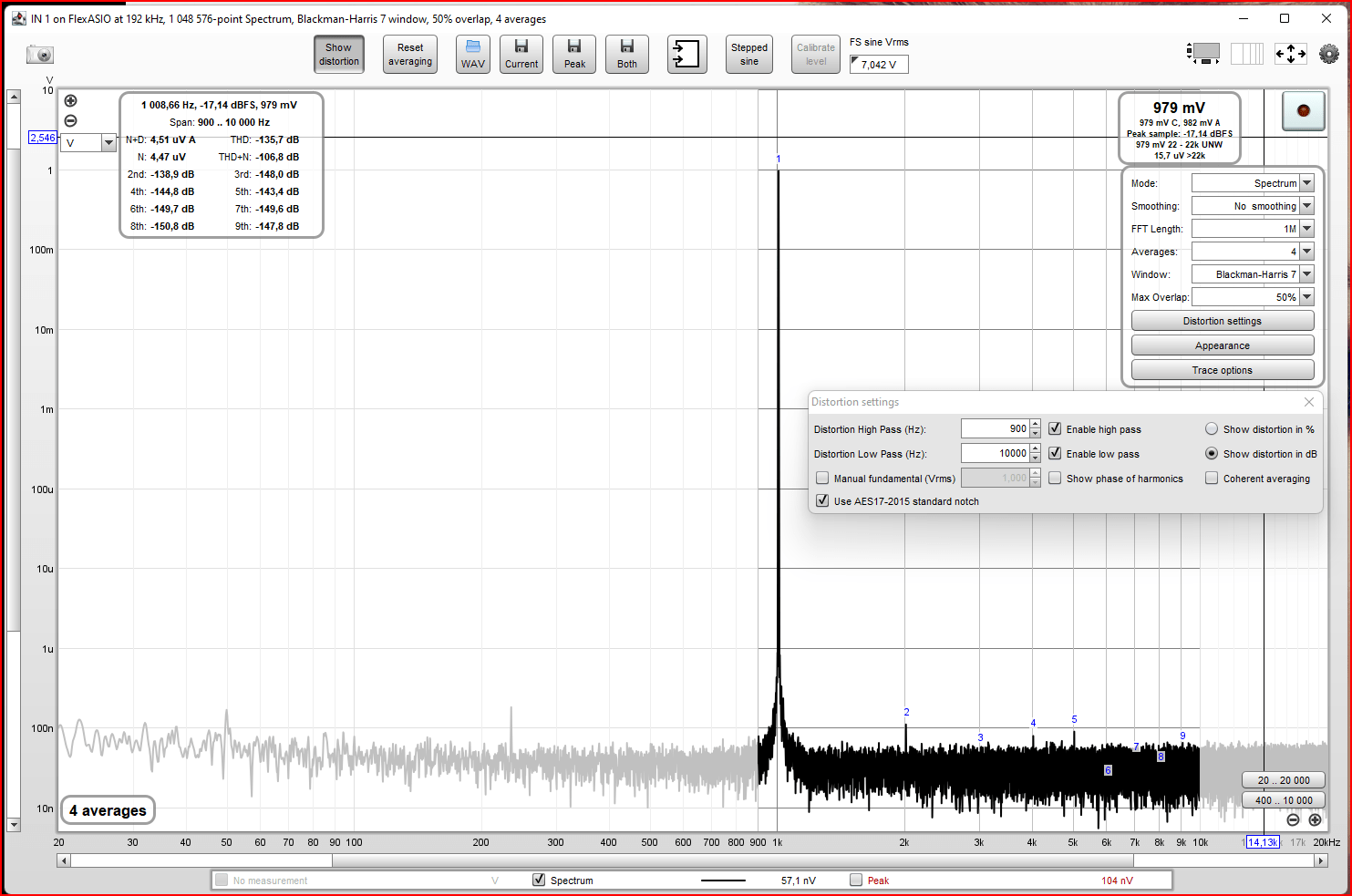This screenshot has width=1352, height=896.
Task: Click the Spectrum trace black line sample
Action: point(723,881)
